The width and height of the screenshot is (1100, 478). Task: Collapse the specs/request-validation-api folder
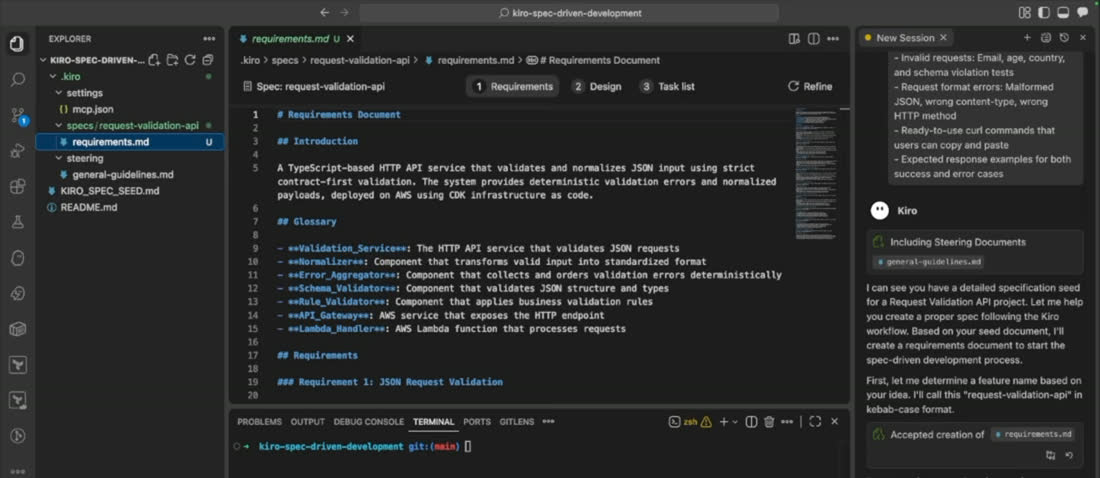59,126
